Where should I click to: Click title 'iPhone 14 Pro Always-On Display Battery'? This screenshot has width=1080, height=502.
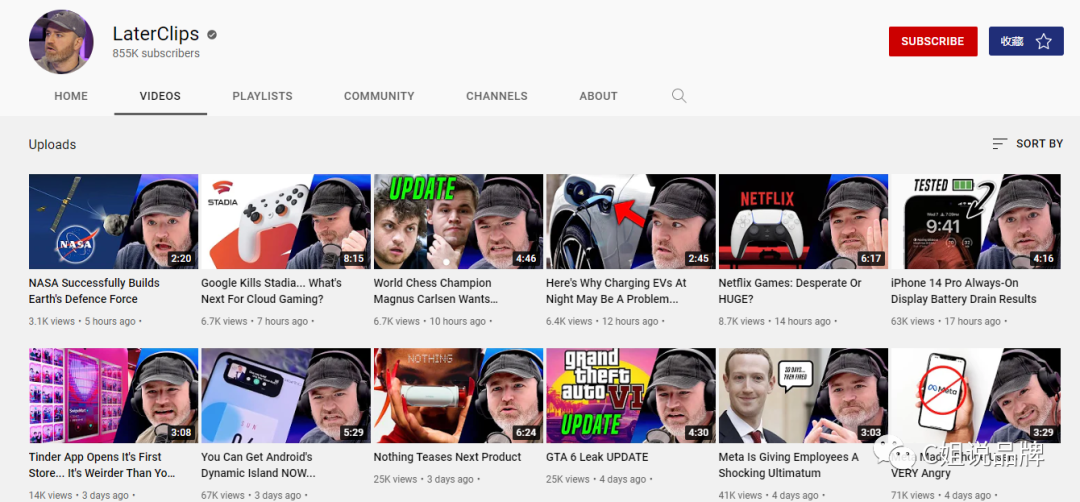point(964,291)
